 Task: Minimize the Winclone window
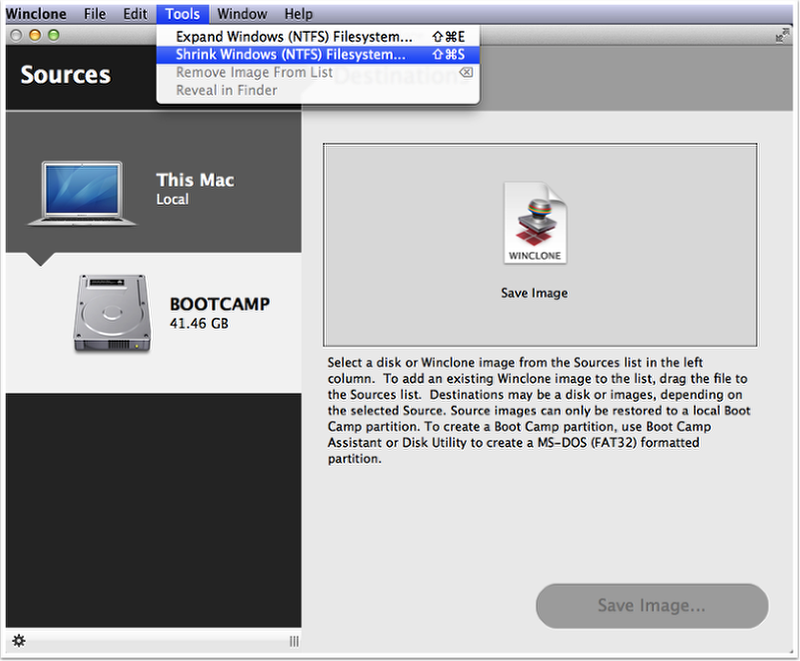coord(35,35)
